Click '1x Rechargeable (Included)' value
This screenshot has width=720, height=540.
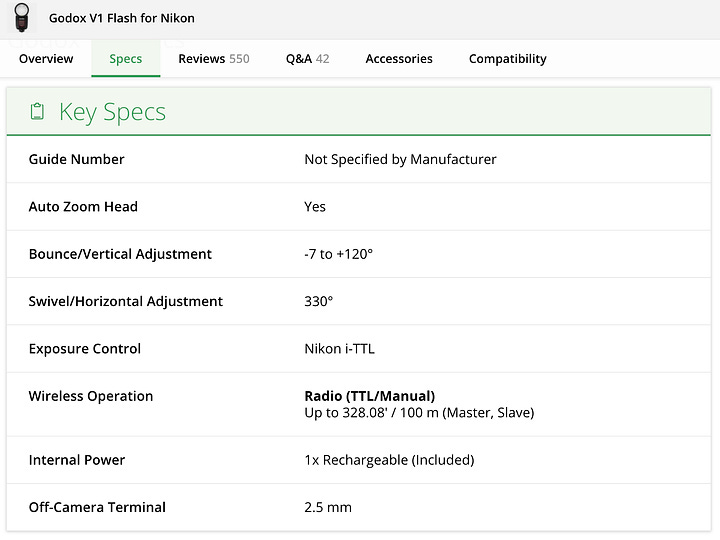389,460
